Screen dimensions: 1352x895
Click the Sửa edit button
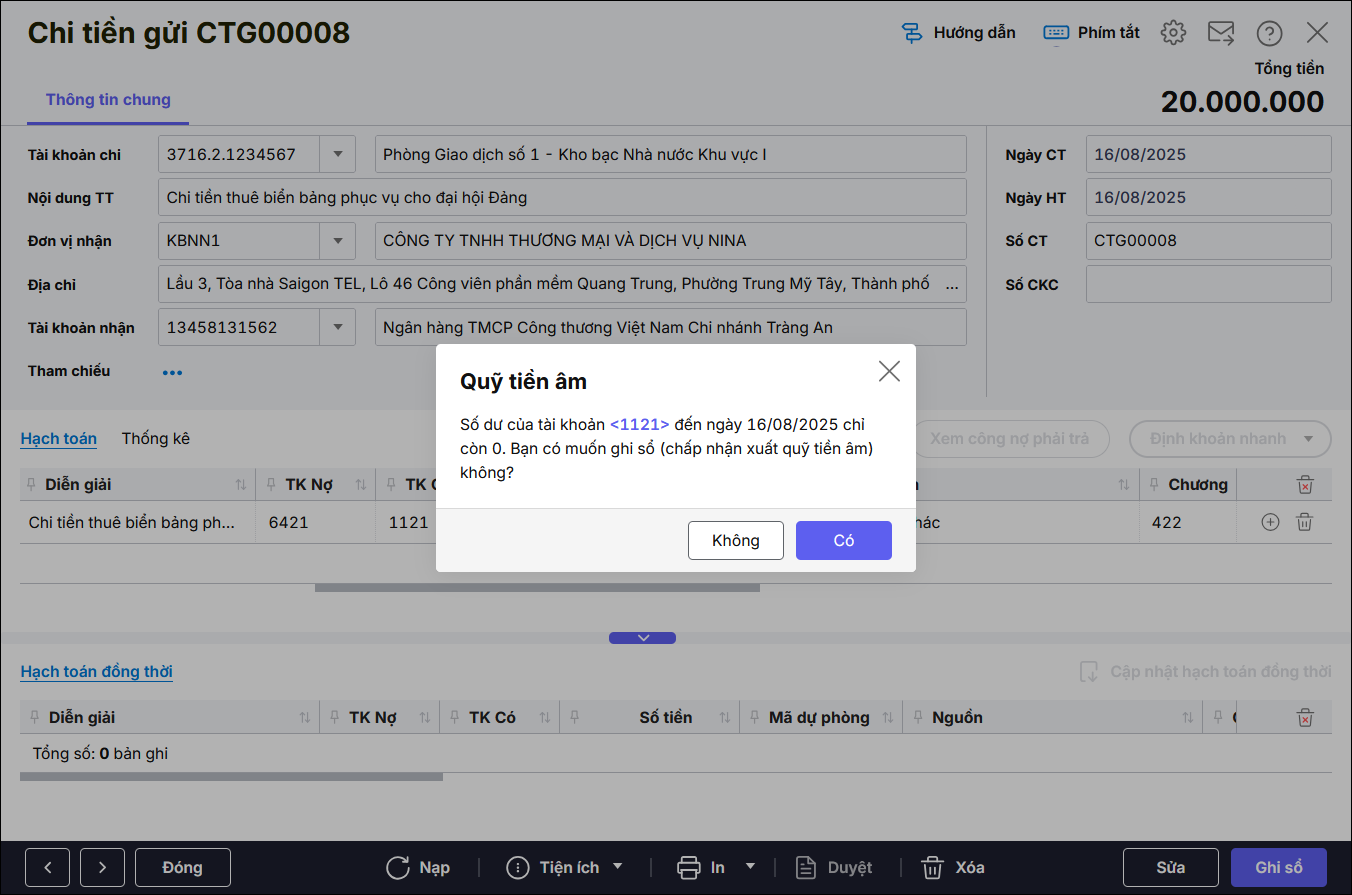coord(1171,868)
